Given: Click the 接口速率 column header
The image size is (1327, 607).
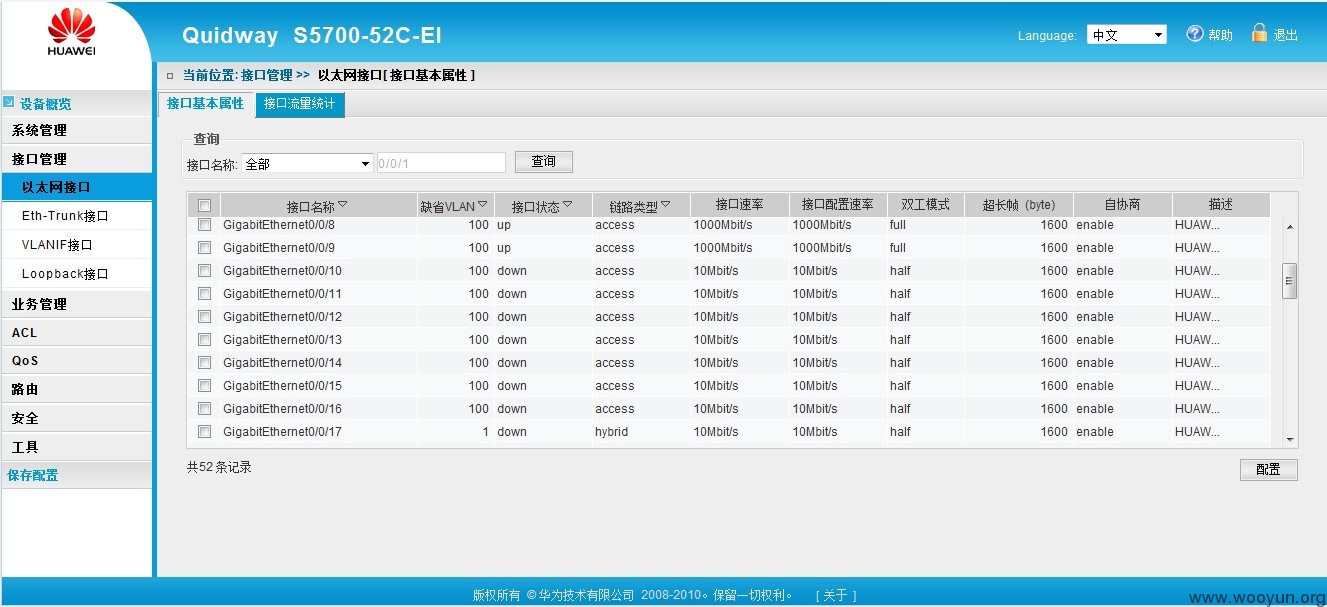Looking at the screenshot, I should tap(740, 205).
